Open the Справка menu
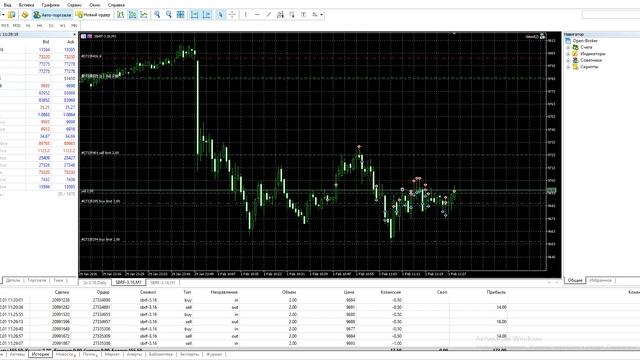The width and height of the screenshot is (640, 360). (116, 5)
